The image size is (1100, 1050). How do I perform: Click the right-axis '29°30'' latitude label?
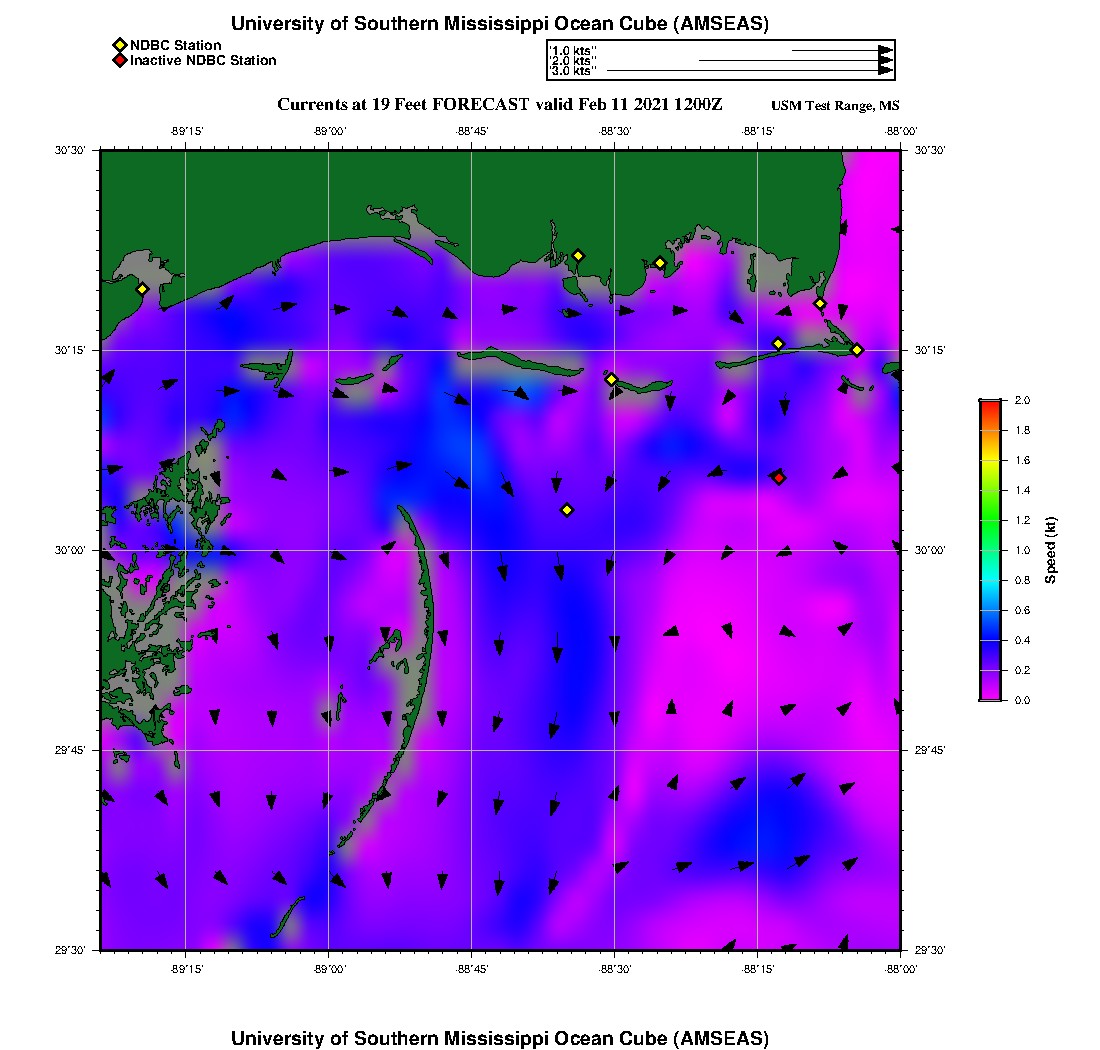[930, 950]
